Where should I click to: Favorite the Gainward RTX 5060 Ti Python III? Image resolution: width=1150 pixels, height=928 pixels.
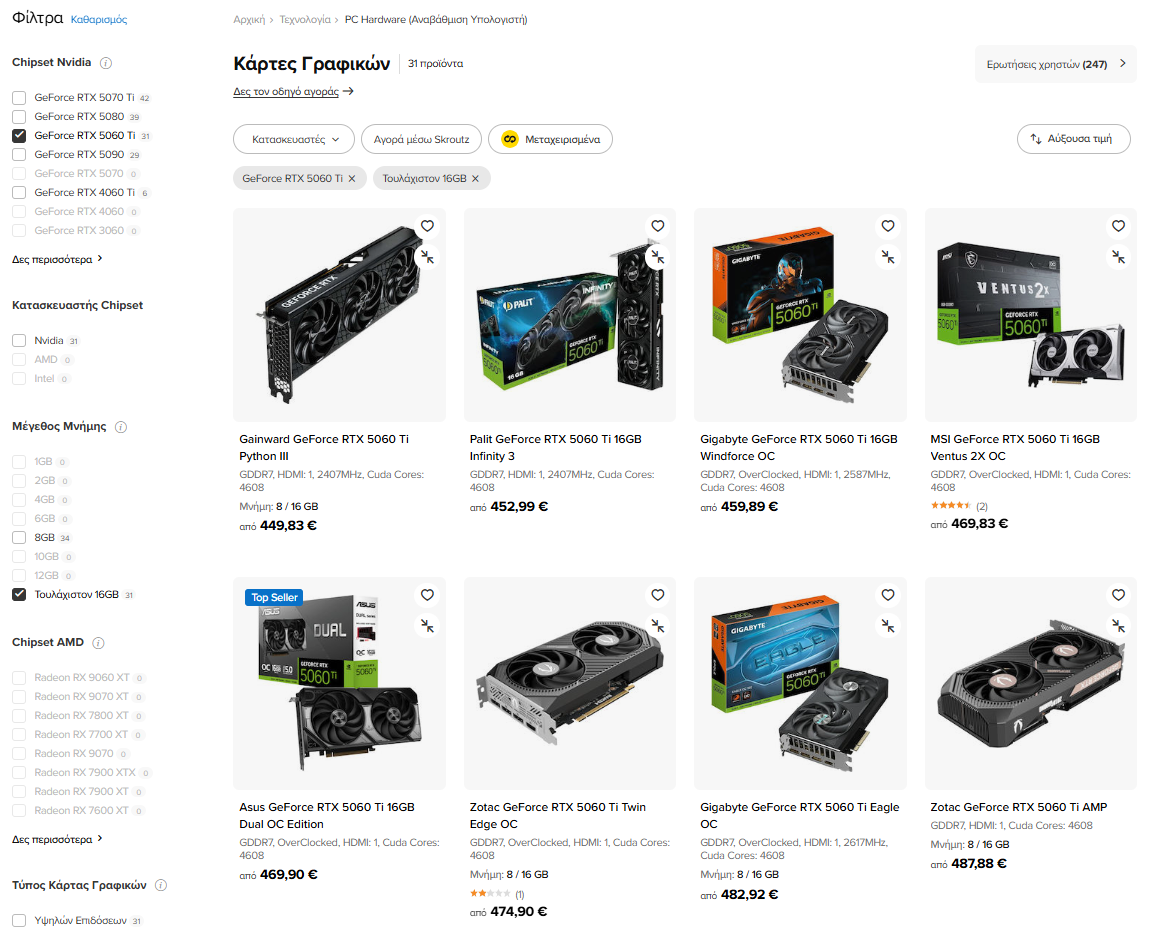pos(427,226)
